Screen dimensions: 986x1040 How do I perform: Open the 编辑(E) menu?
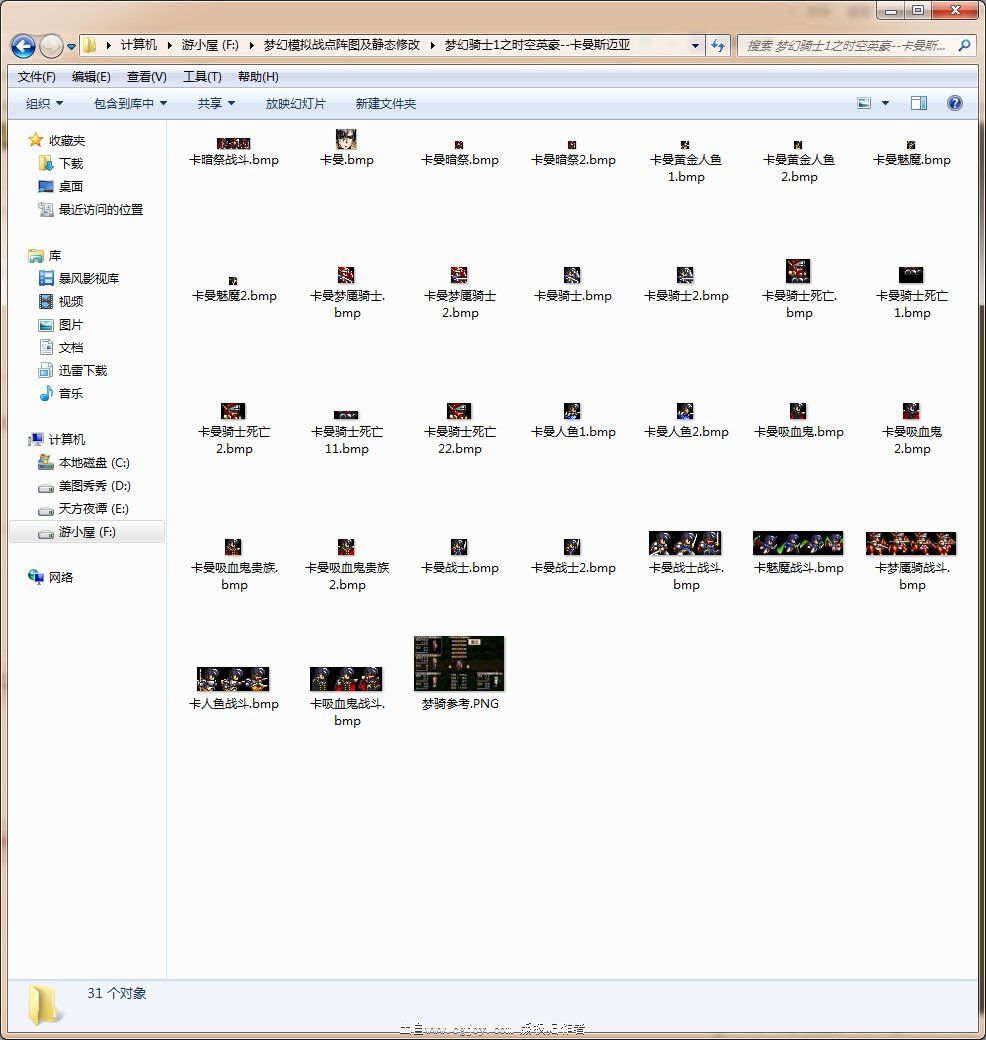coord(91,76)
